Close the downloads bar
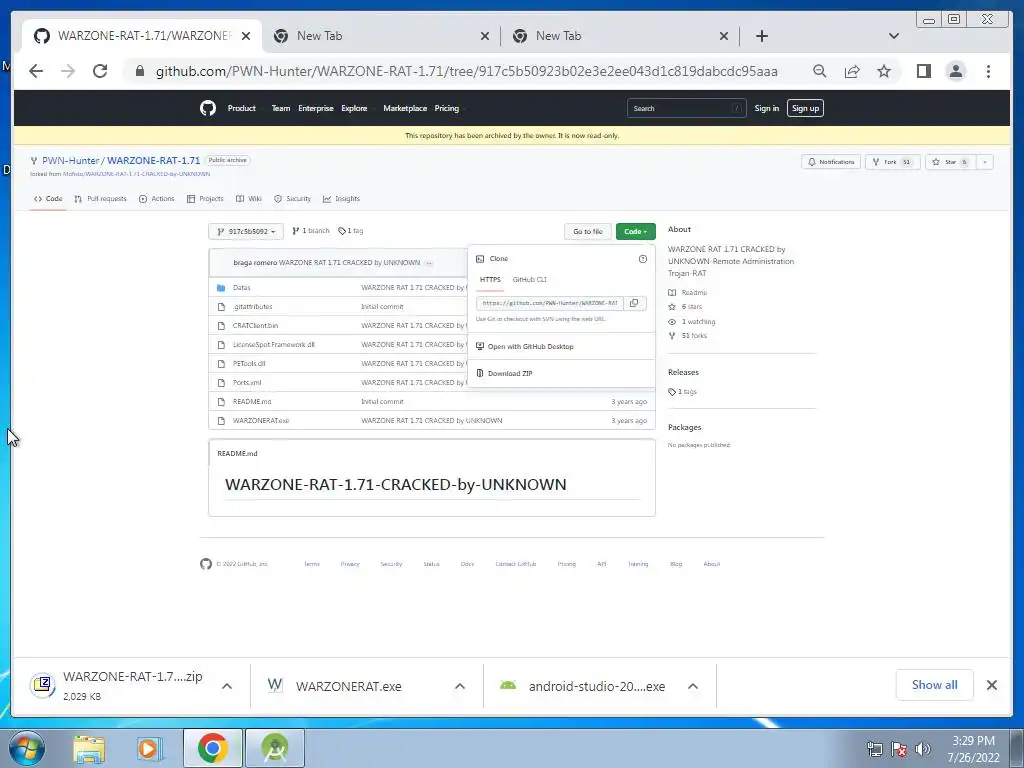Image resolution: width=1024 pixels, height=768 pixels. [x=991, y=685]
